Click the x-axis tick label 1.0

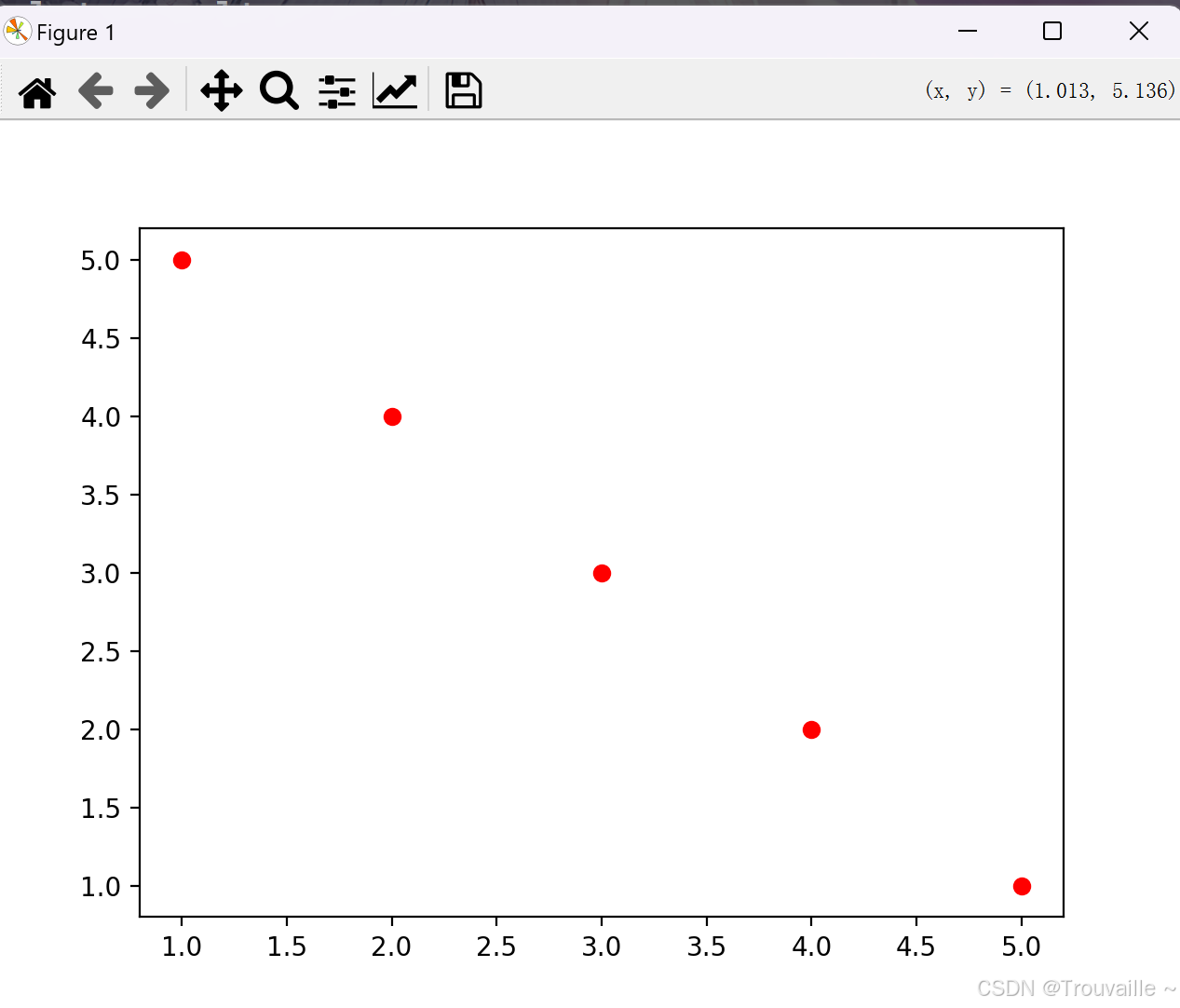182,947
